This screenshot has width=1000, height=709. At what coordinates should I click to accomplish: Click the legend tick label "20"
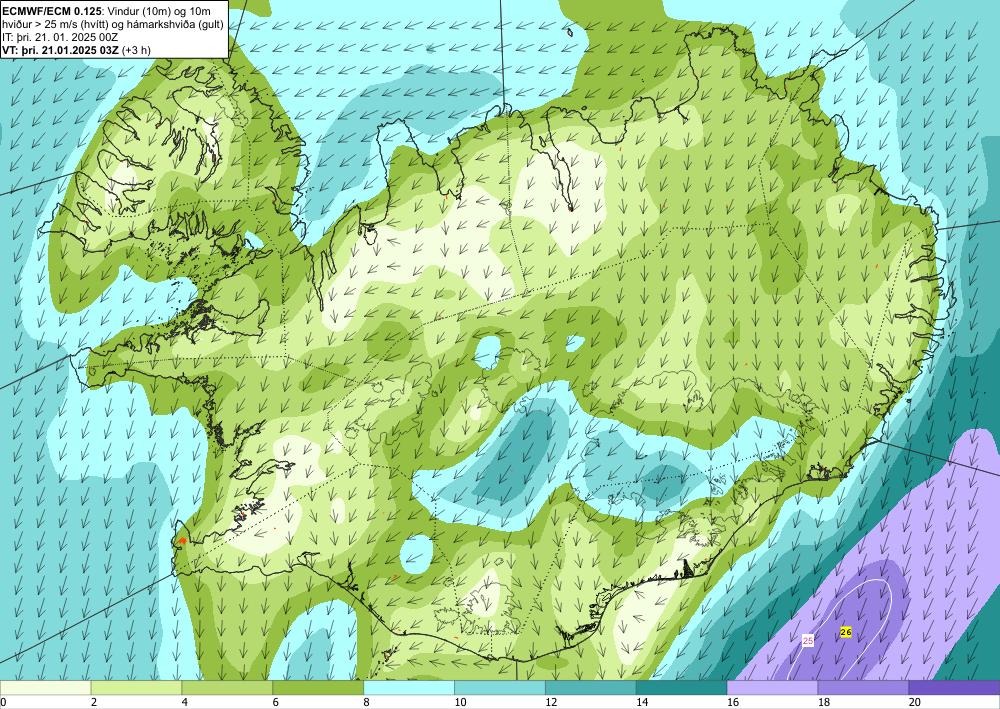pos(915,702)
